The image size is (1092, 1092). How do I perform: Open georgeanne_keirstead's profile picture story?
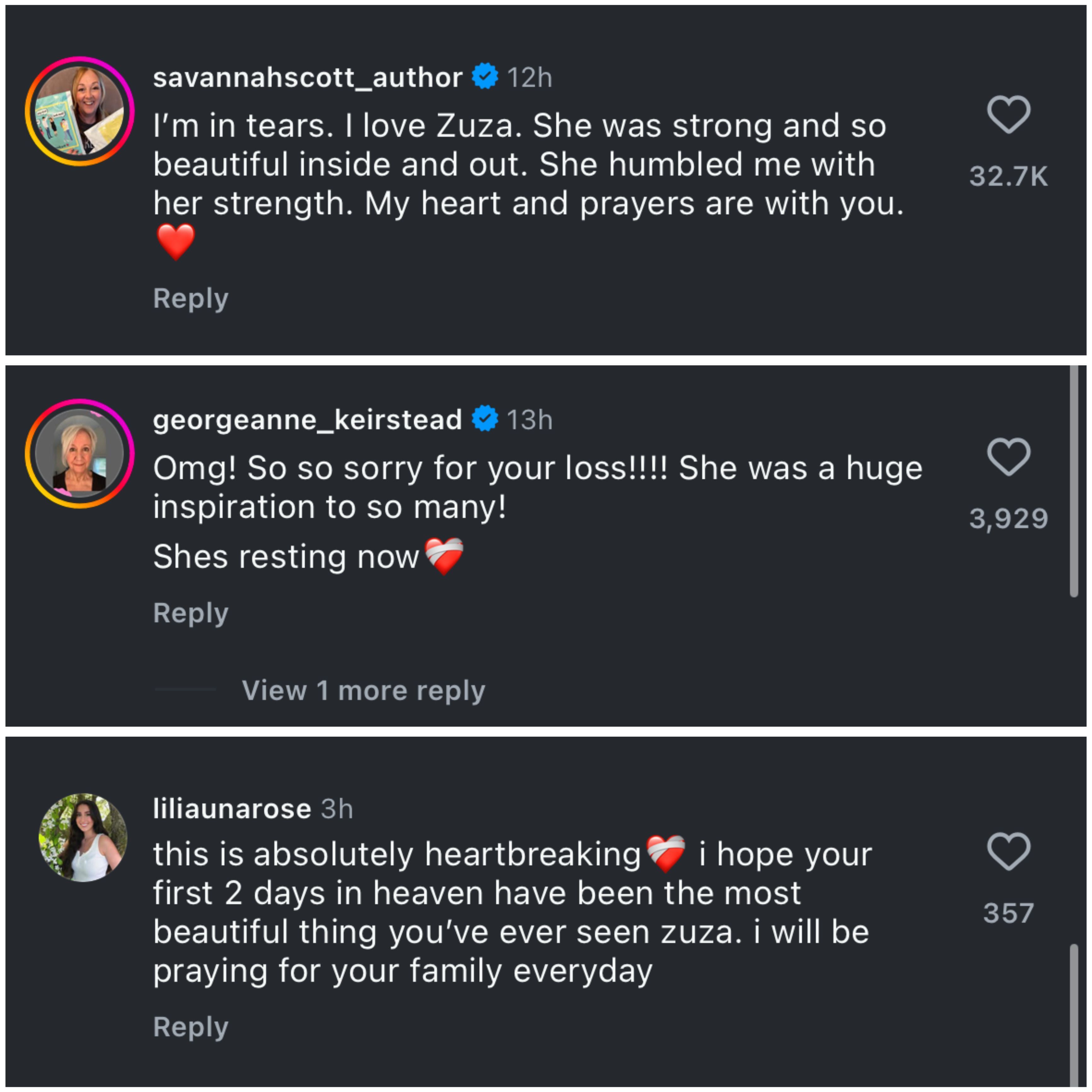80,454
